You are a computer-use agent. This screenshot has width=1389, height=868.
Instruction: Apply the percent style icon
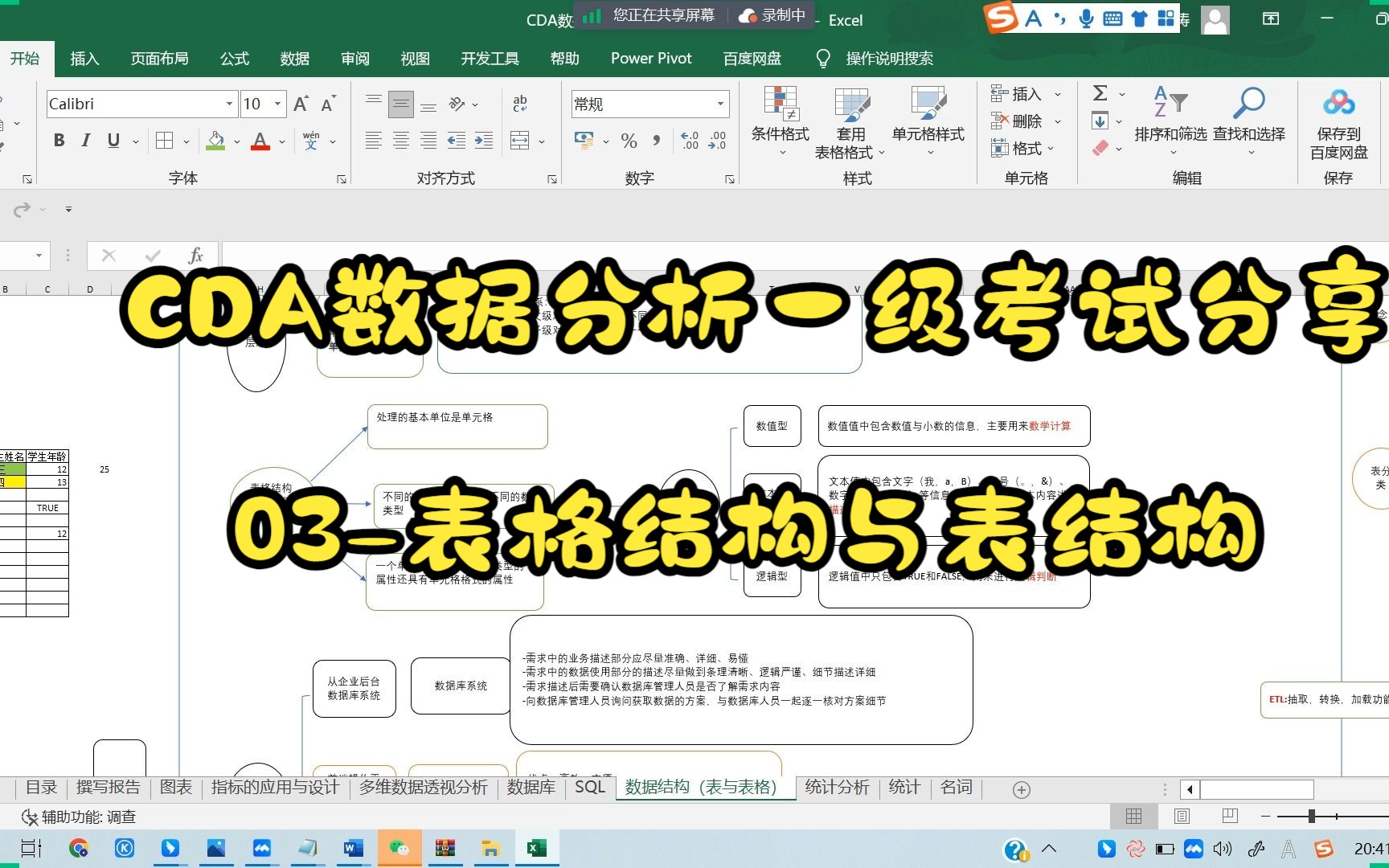coord(629,141)
